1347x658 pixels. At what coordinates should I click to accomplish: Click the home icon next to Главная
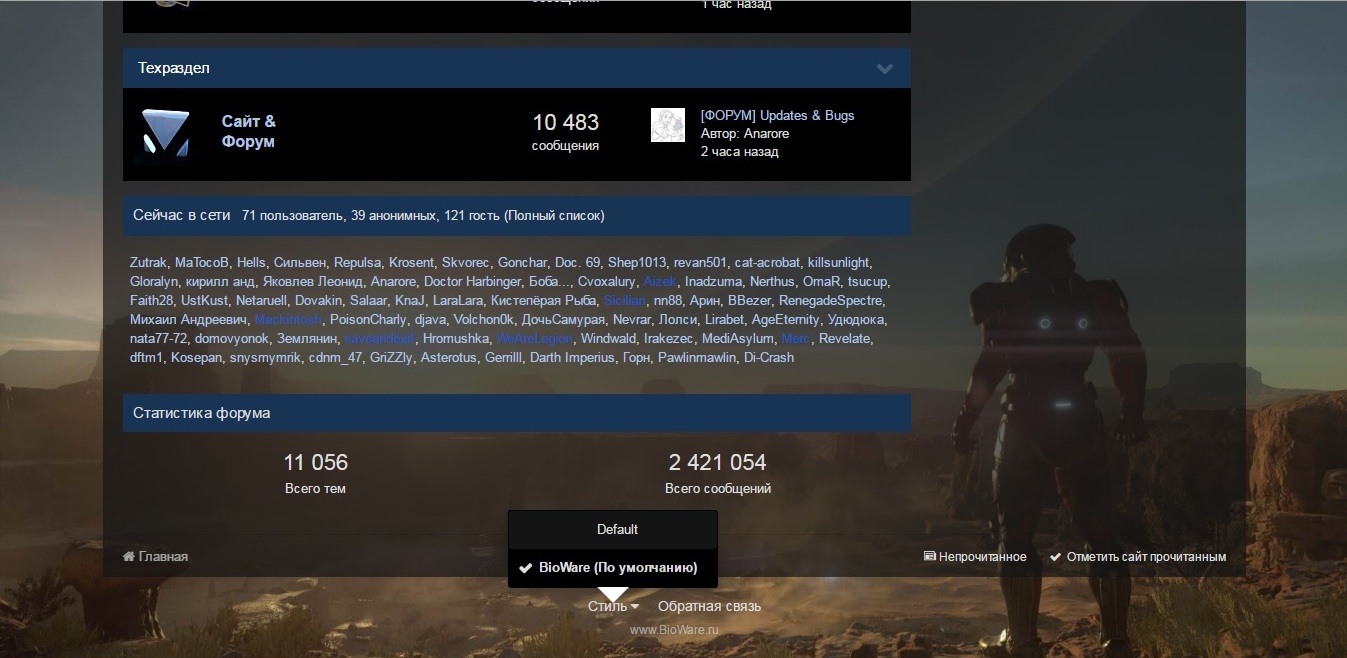pyautogui.click(x=129, y=557)
